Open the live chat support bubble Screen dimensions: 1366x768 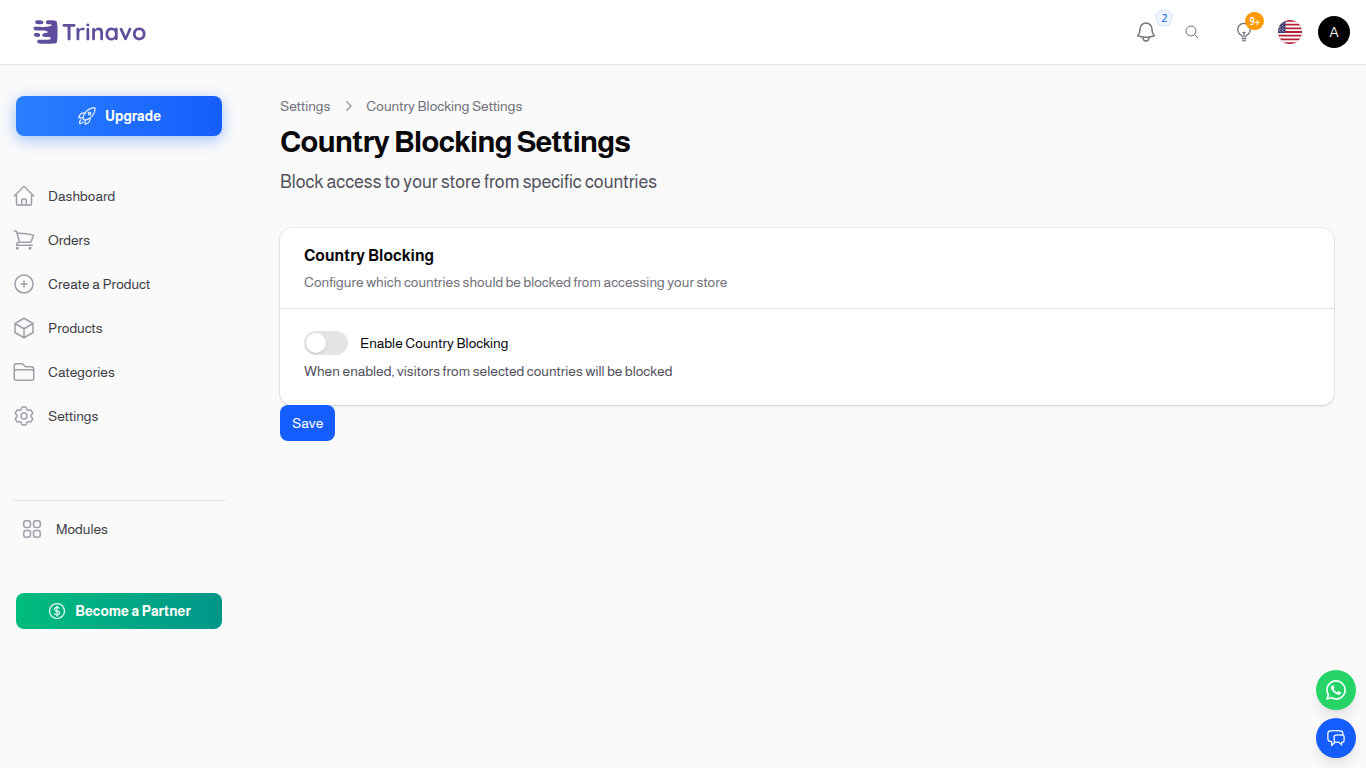pos(1336,738)
